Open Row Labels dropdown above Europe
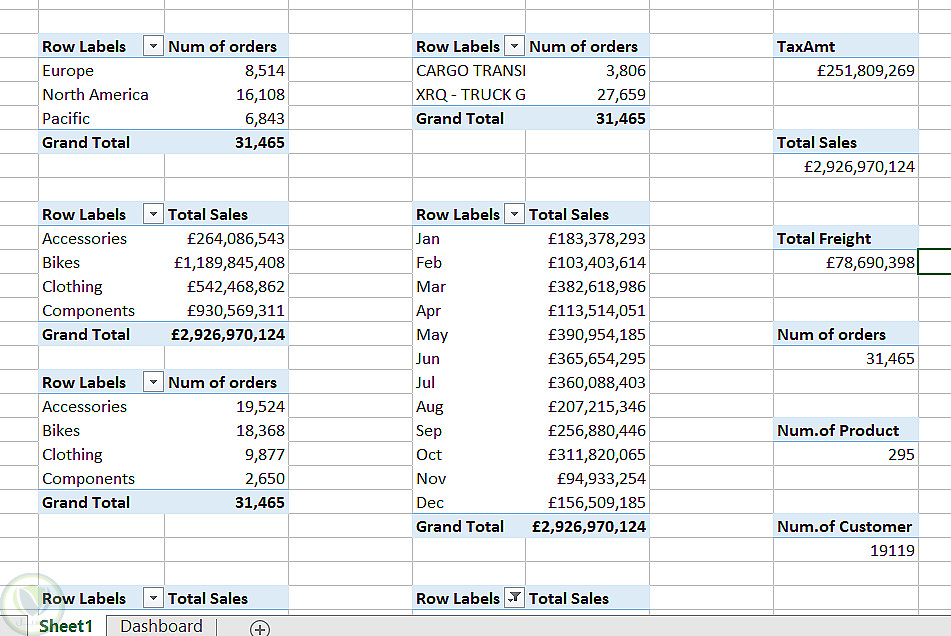The height and width of the screenshot is (636, 951). click(x=153, y=46)
